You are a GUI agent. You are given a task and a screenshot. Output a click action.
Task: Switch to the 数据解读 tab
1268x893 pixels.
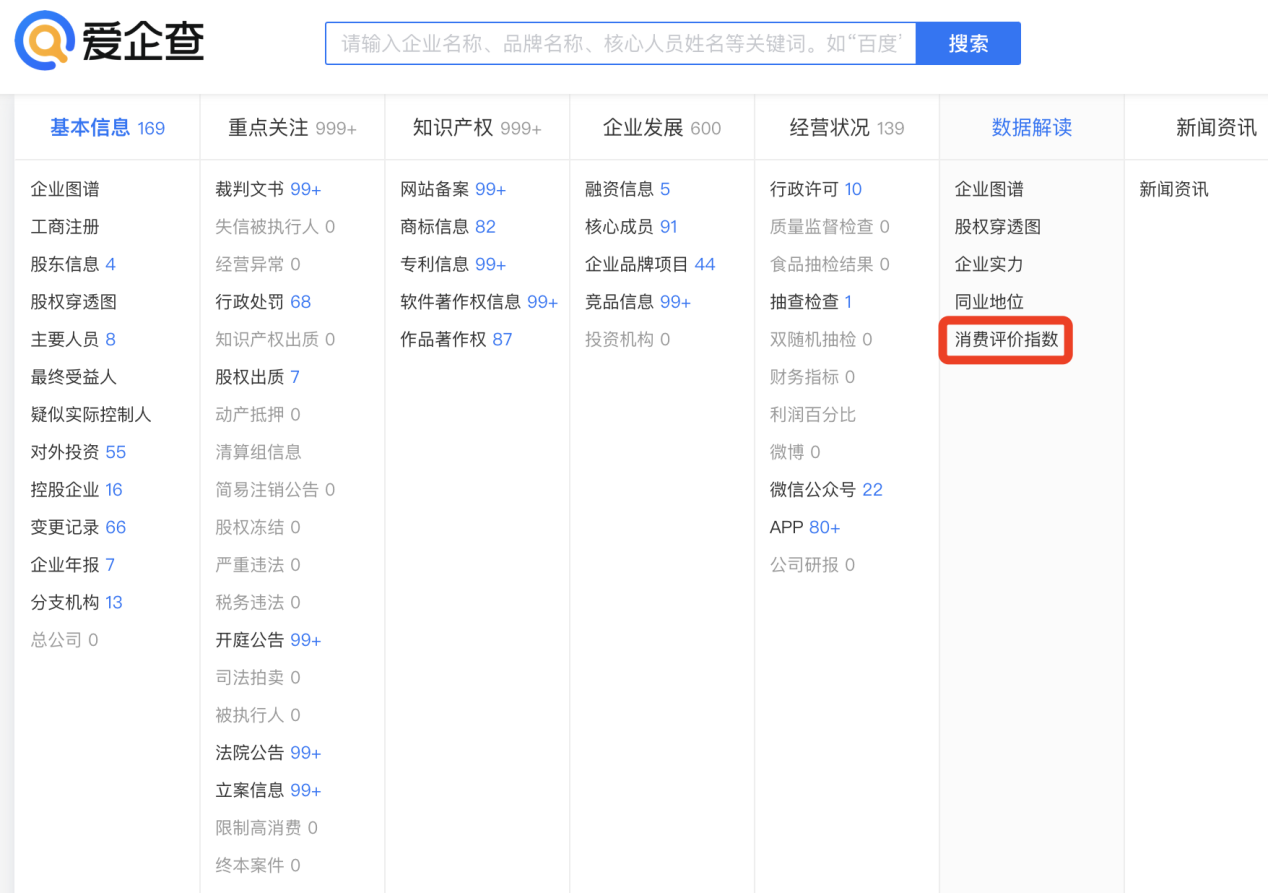[1031, 128]
